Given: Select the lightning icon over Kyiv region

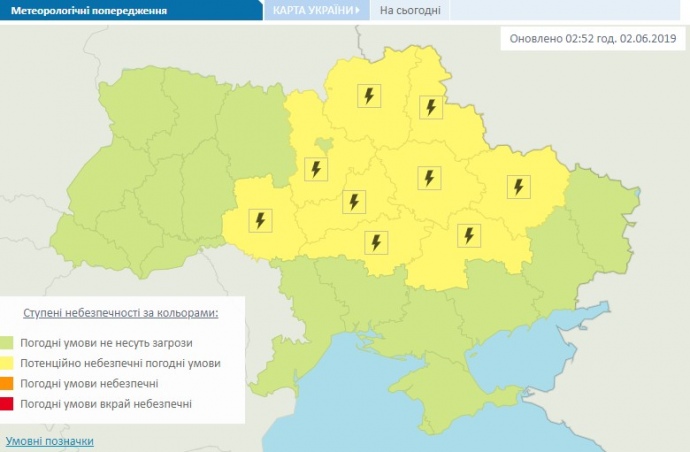Looking at the screenshot, I should [316, 169].
